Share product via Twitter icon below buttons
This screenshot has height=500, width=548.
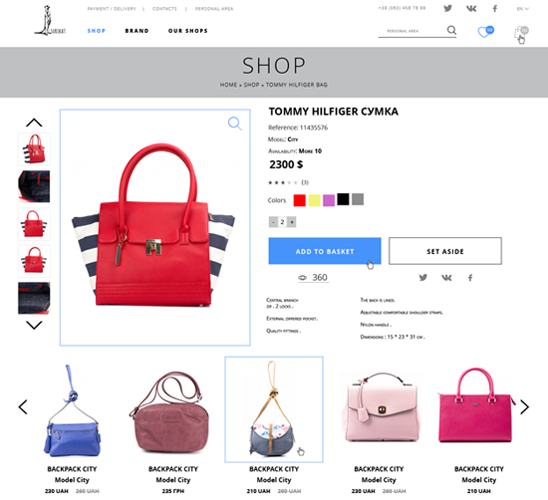point(423,278)
